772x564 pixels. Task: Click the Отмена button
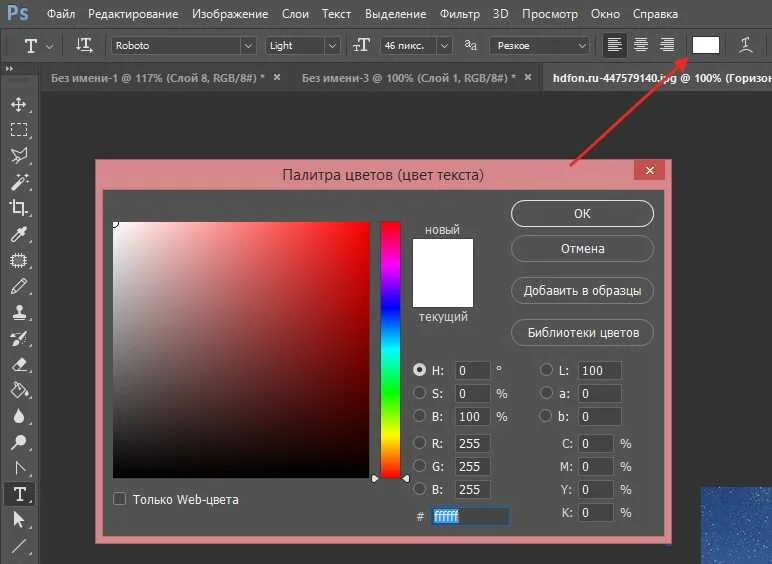point(582,249)
